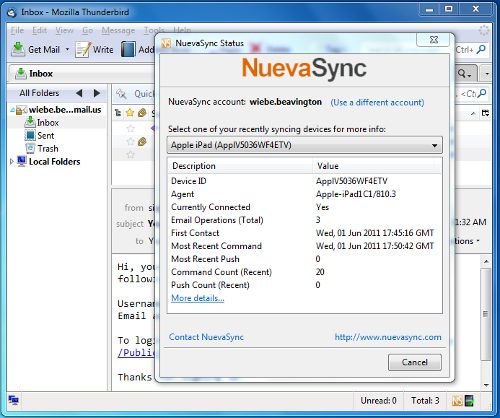Viewport: 500px width, 418px height.
Task: Click the thread column header icon
Action: tap(118, 113)
